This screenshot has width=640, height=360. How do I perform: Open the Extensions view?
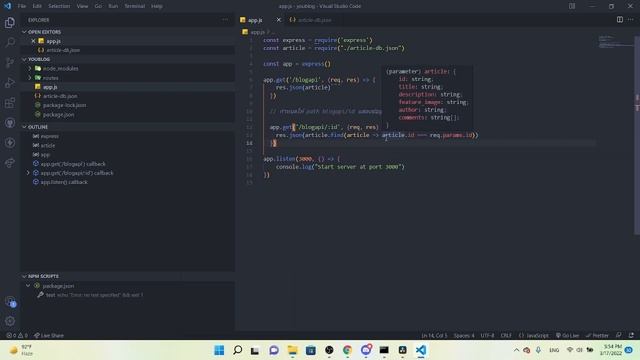pyautogui.click(x=10, y=102)
